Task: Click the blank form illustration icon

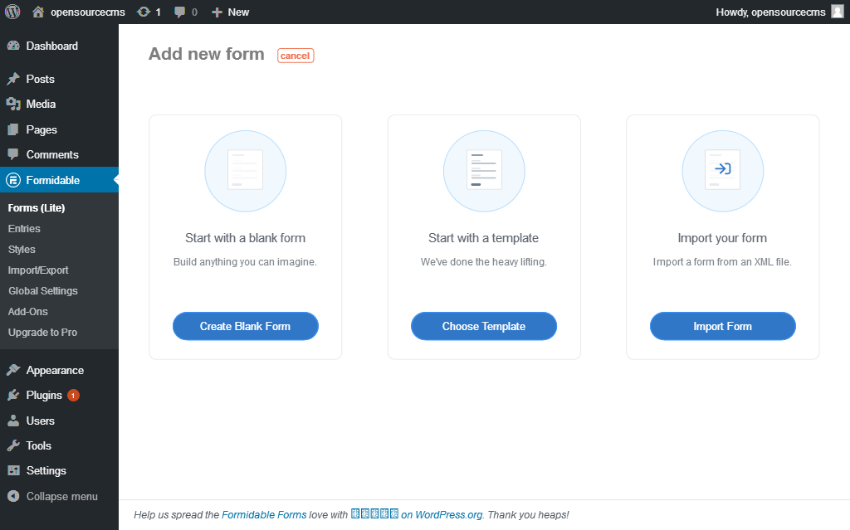Action: point(245,171)
